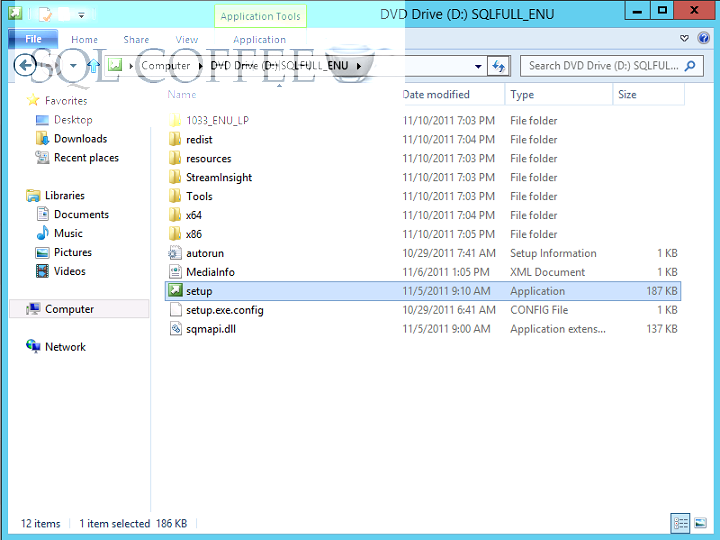The width and height of the screenshot is (720, 540).
Task: Sort by Type column header
Action: [x=522, y=95]
